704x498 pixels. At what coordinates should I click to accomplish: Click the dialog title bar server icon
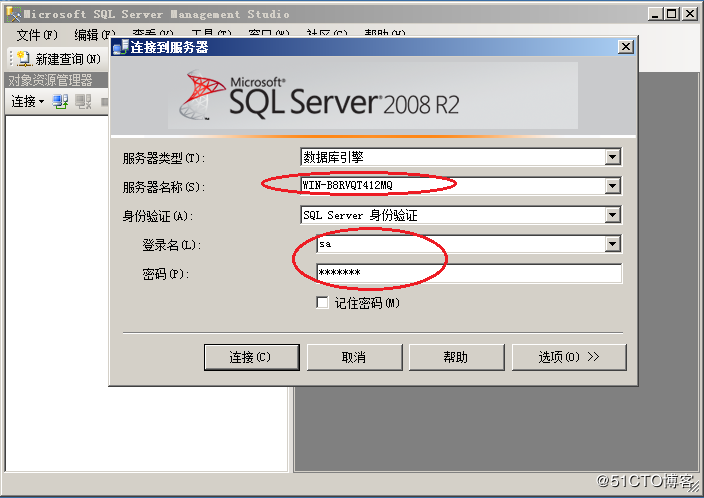[x=120, y=47]
